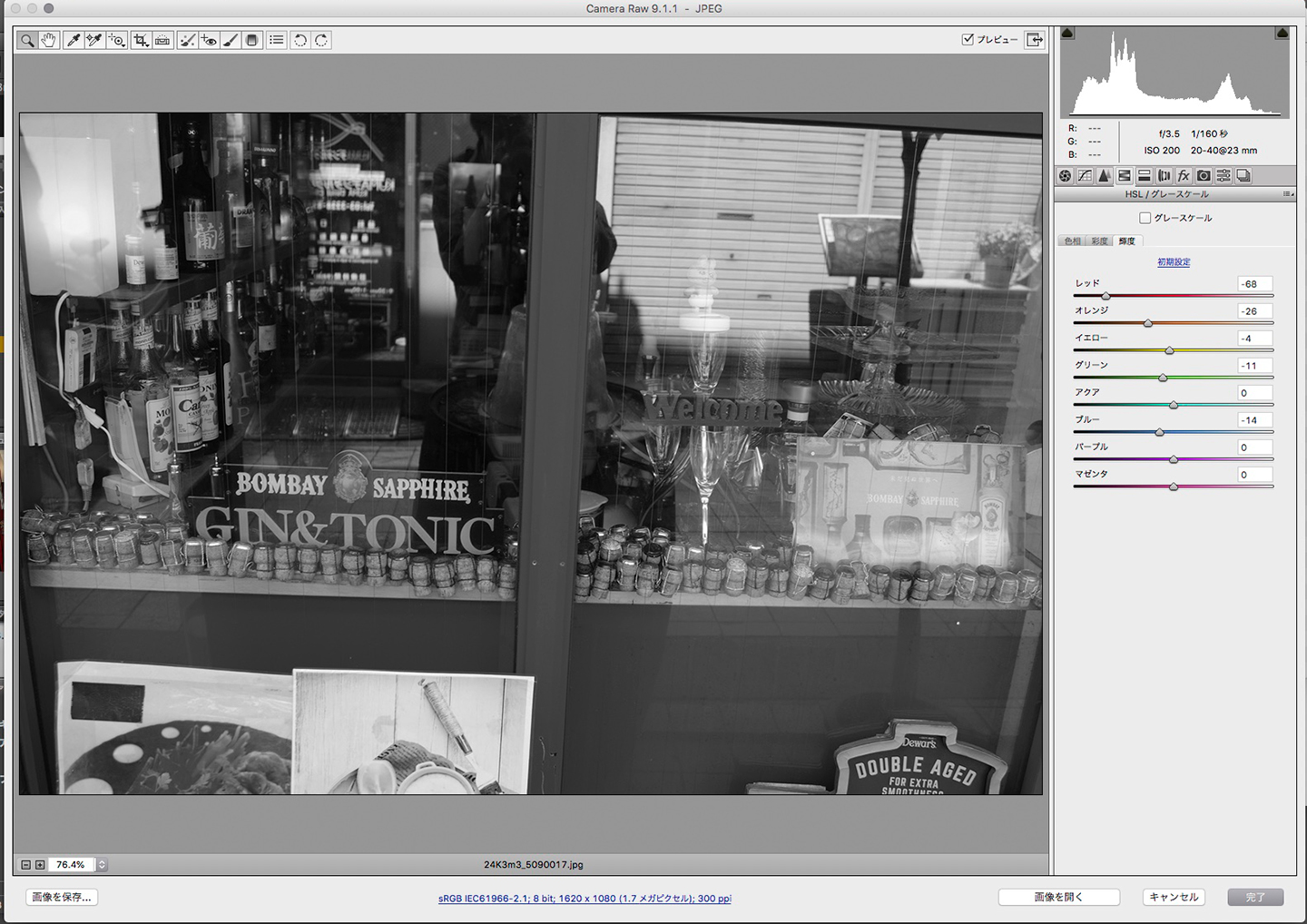Image resolution: width=1307 pixels, height=924 pixels.
Task: Rotate image 90° counterclockwise
Action: pyautogui.click(x=300, y=40)
